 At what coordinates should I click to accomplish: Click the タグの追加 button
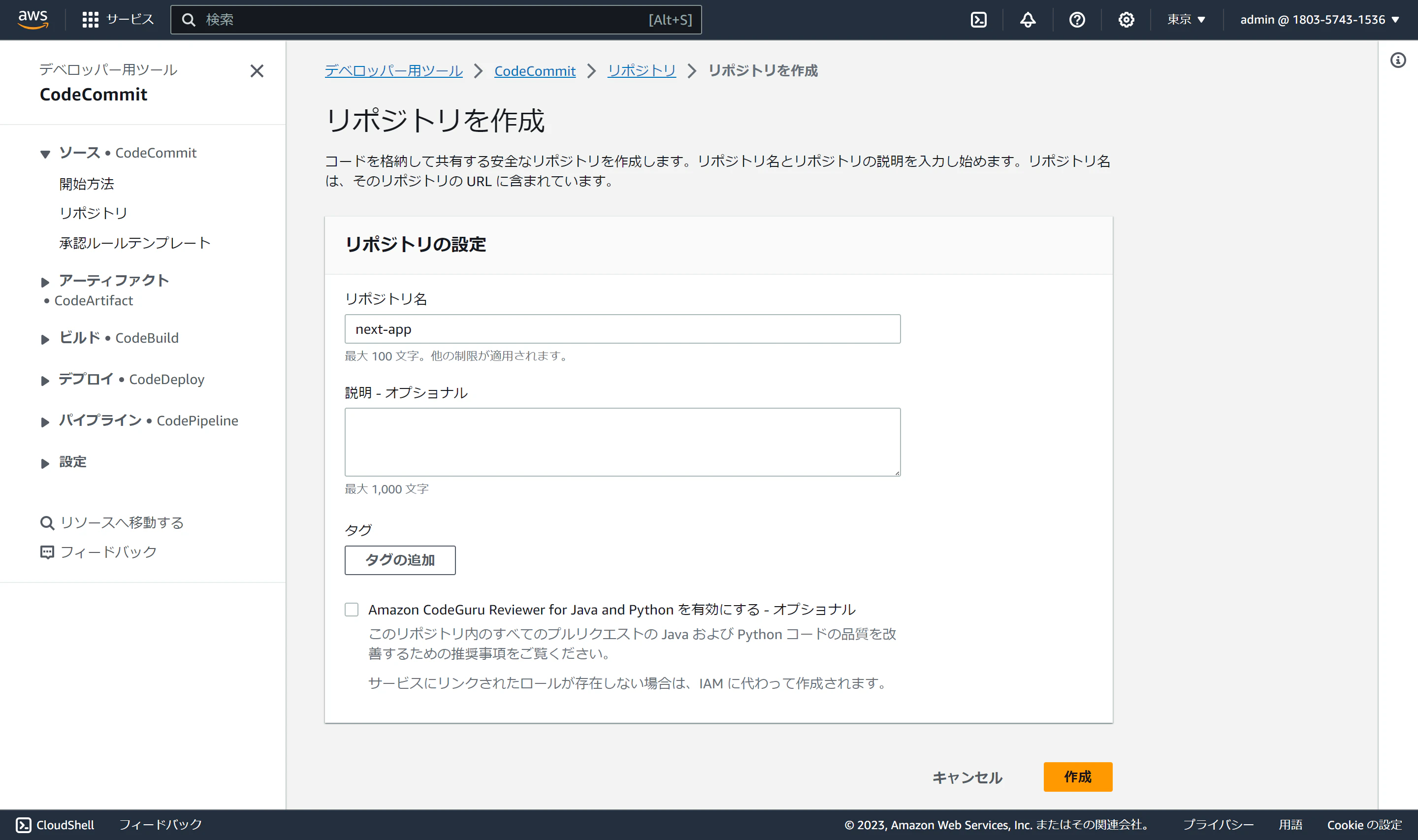(x=400, y=560)
